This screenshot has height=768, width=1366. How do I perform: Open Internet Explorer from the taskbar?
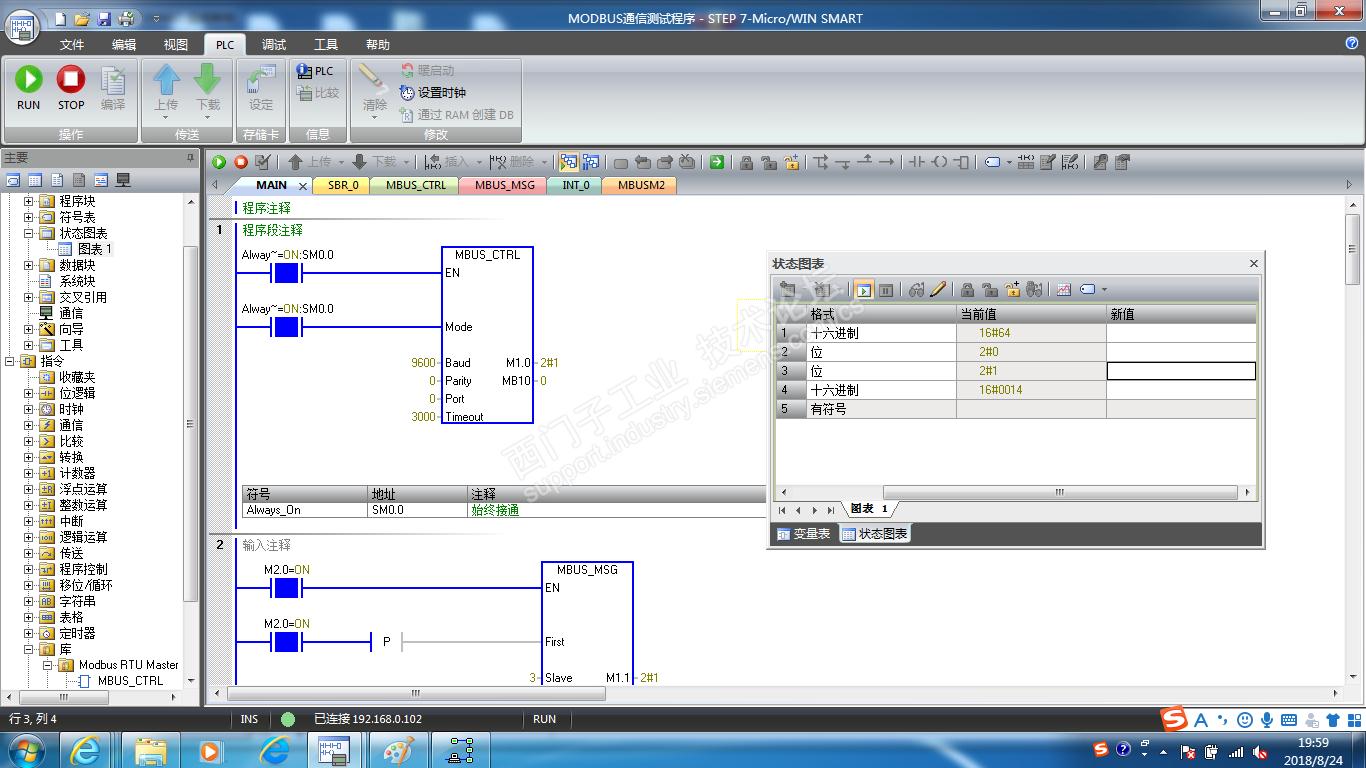click(85, 750)
